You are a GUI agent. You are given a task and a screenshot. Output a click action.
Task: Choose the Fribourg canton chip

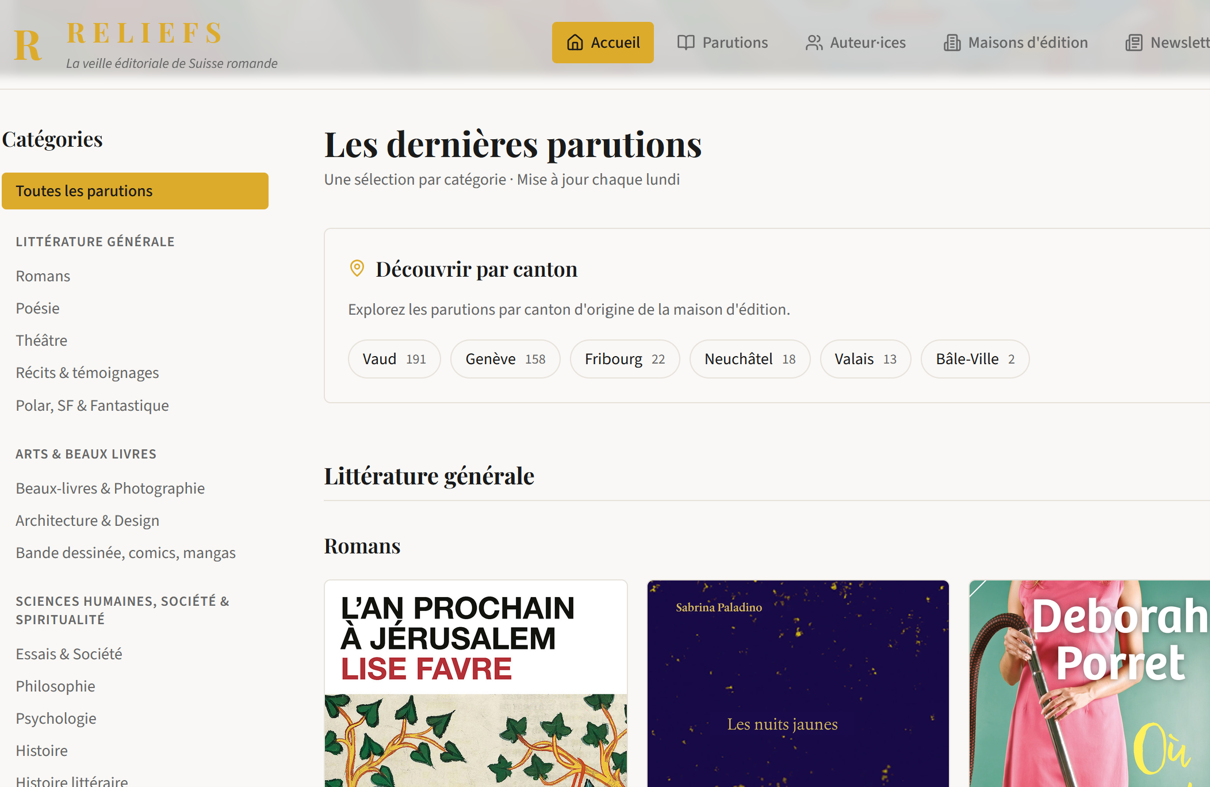tap(625, 359)
